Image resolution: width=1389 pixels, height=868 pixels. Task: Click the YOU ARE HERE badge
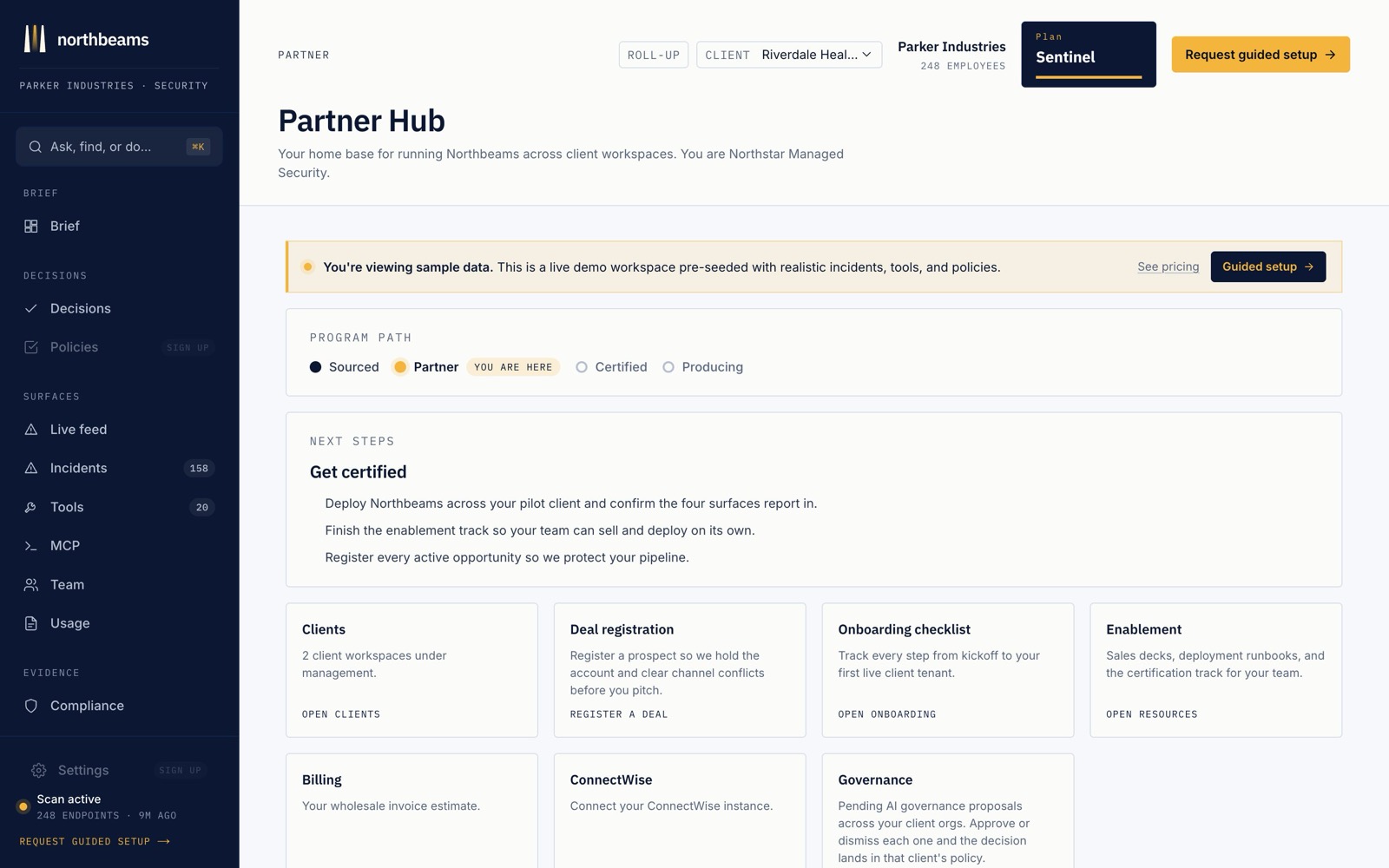point(513,367)
